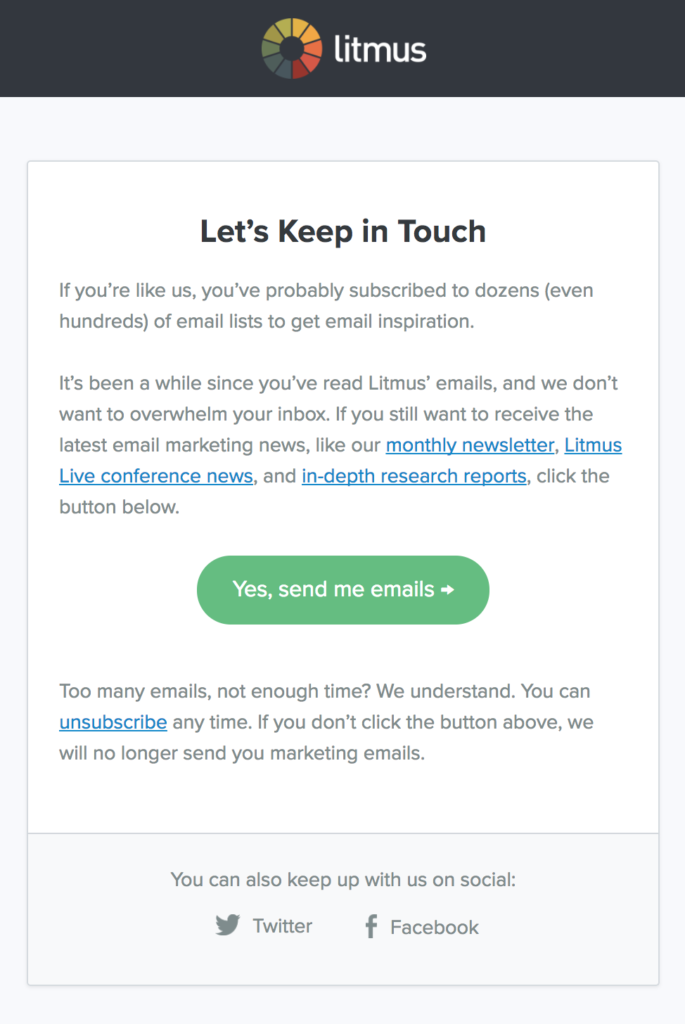Open the Facebook text link
The image size is (685, 1024).
(434, 927)
